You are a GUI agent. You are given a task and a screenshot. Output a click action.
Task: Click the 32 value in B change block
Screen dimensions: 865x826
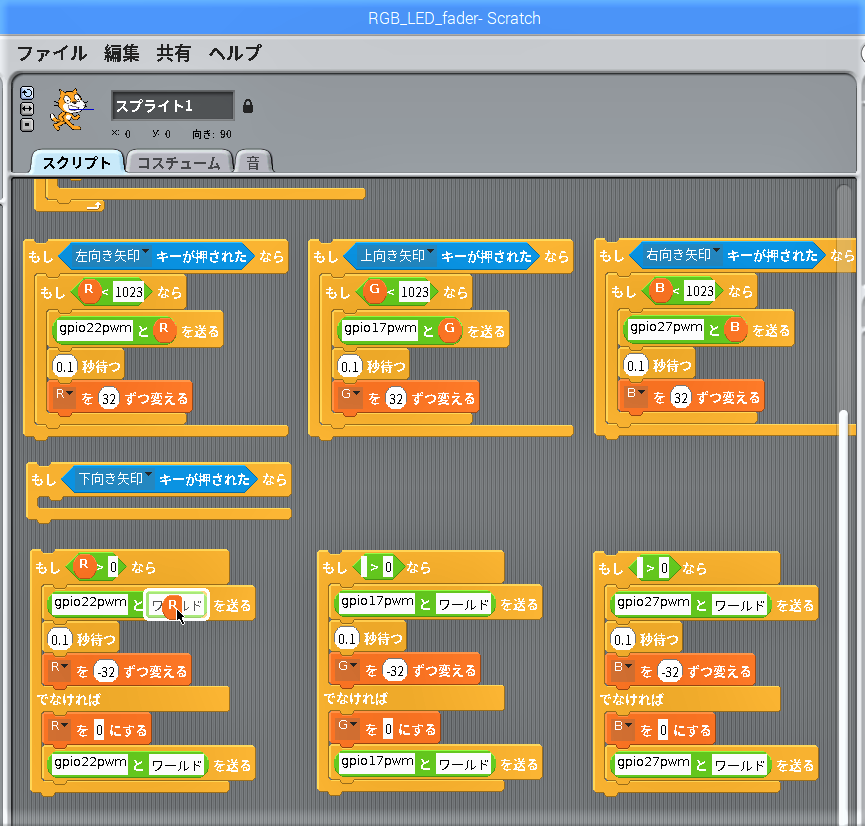[681, 398]
